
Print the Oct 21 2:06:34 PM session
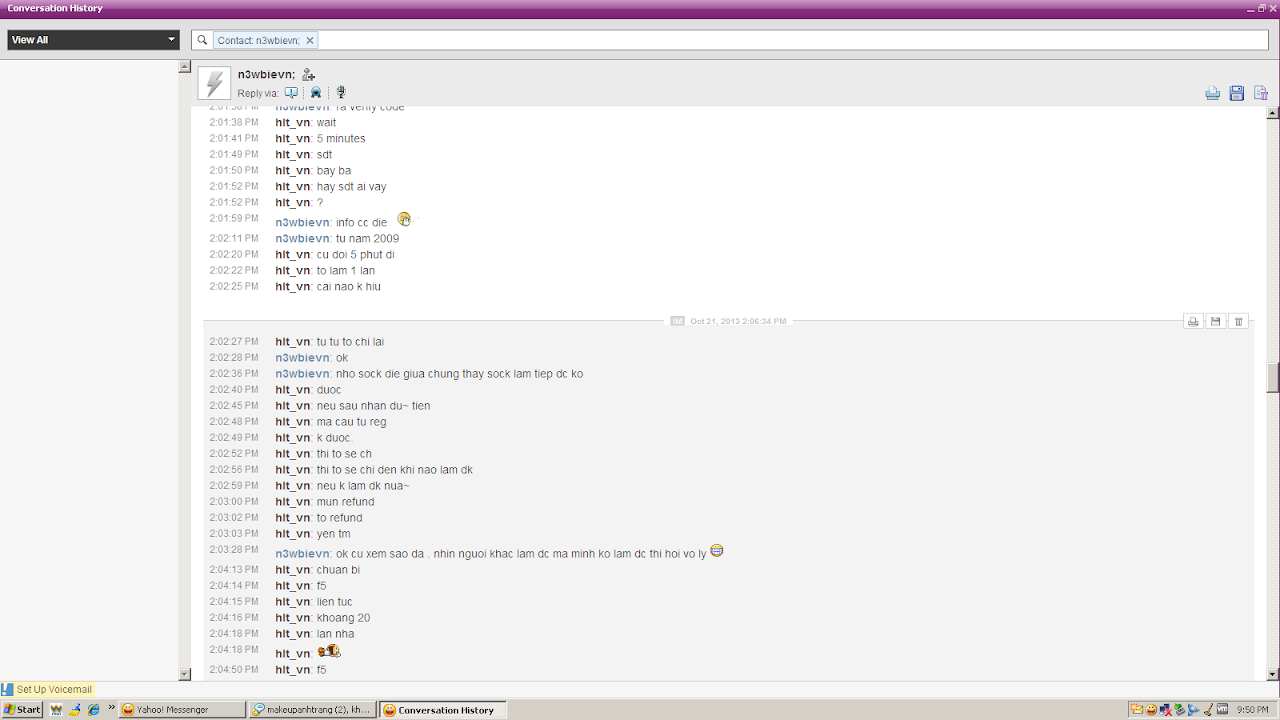click(x=1193, y=321)
